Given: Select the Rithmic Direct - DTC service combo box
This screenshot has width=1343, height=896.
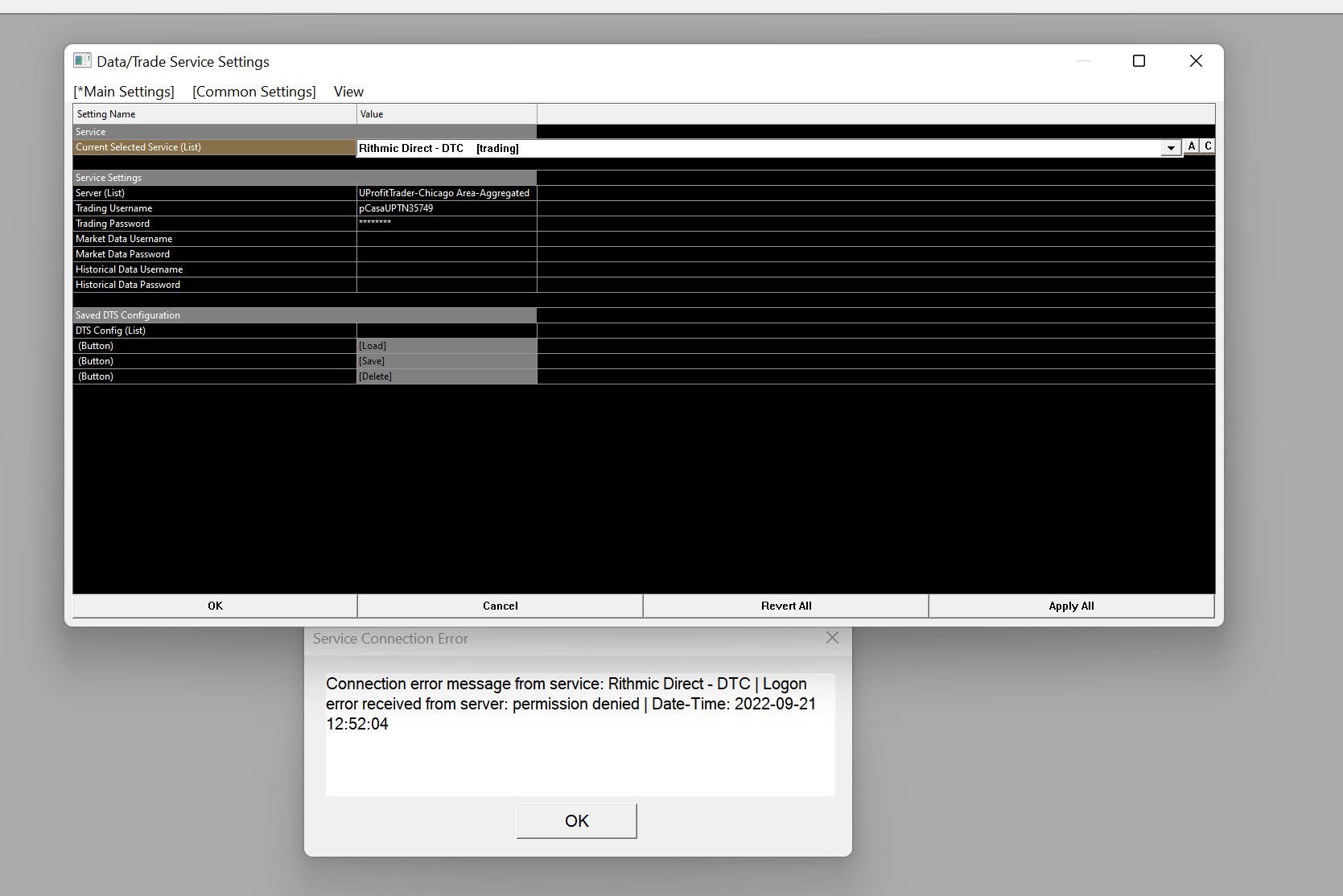Looking at the screenshot, I should click(x=769, y=148).
